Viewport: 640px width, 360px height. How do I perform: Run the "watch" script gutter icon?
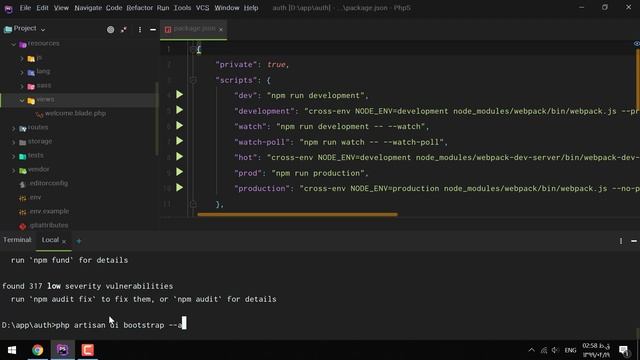tap(180, 126)
